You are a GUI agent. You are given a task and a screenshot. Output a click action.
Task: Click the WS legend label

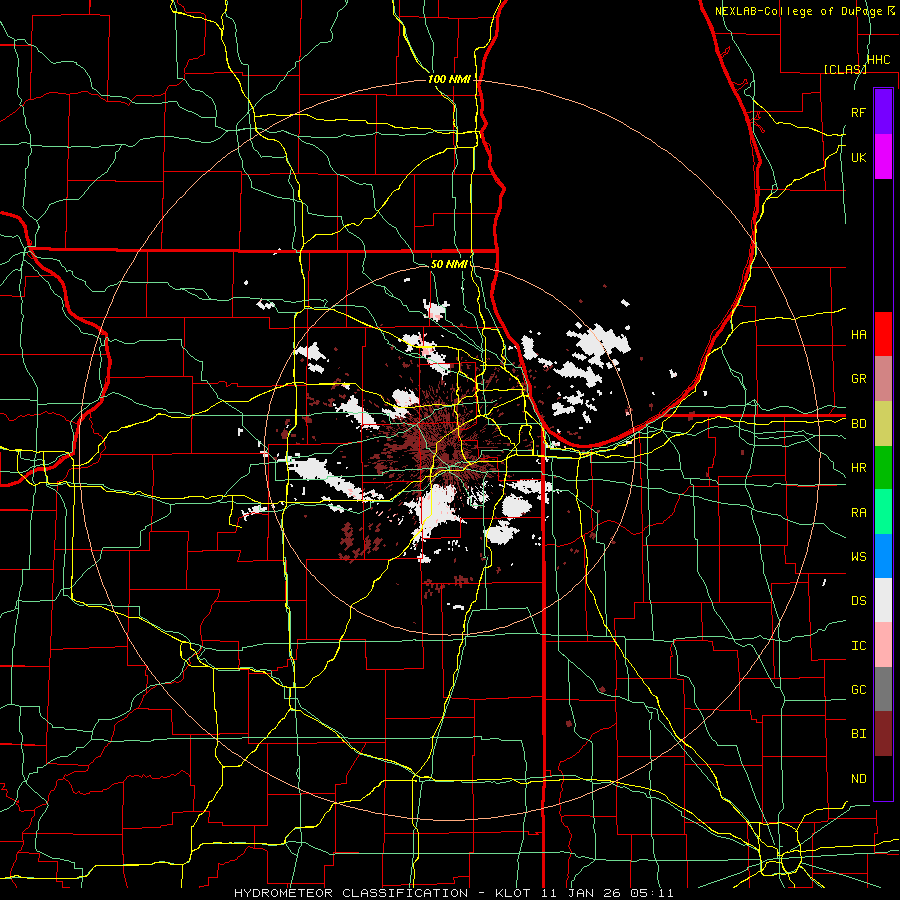tap(858, 557)
